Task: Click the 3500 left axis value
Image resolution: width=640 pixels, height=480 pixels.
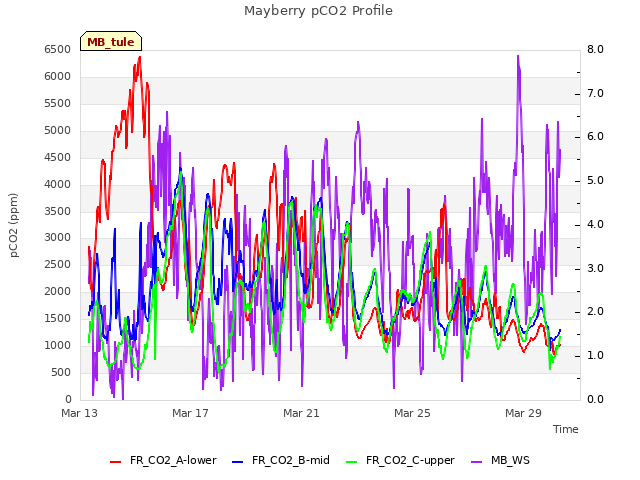Action: (x=58, y=211)
